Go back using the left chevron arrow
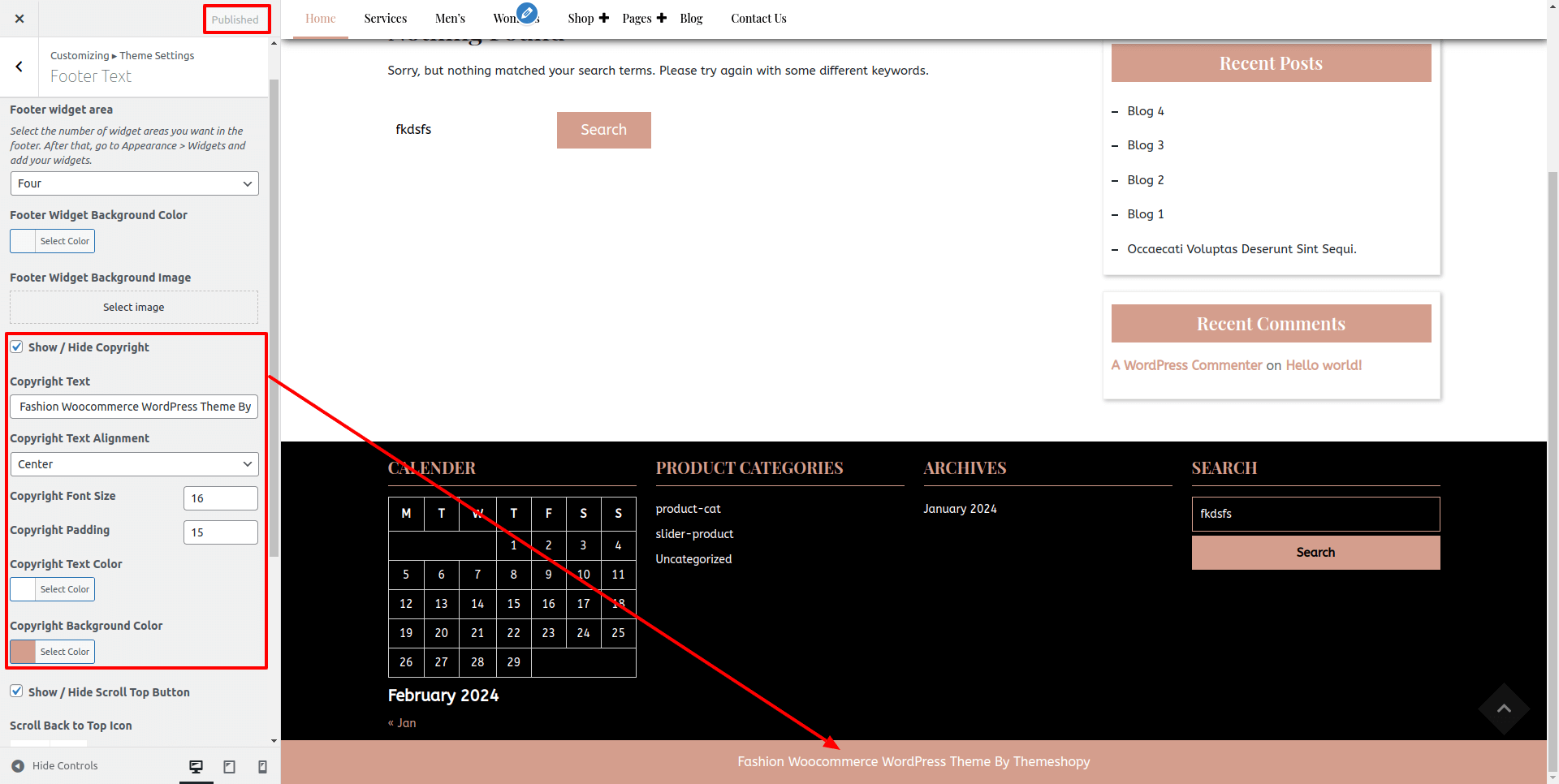Image resolution: width=1559 pixels, height=784 pixels. coord(19,67)
